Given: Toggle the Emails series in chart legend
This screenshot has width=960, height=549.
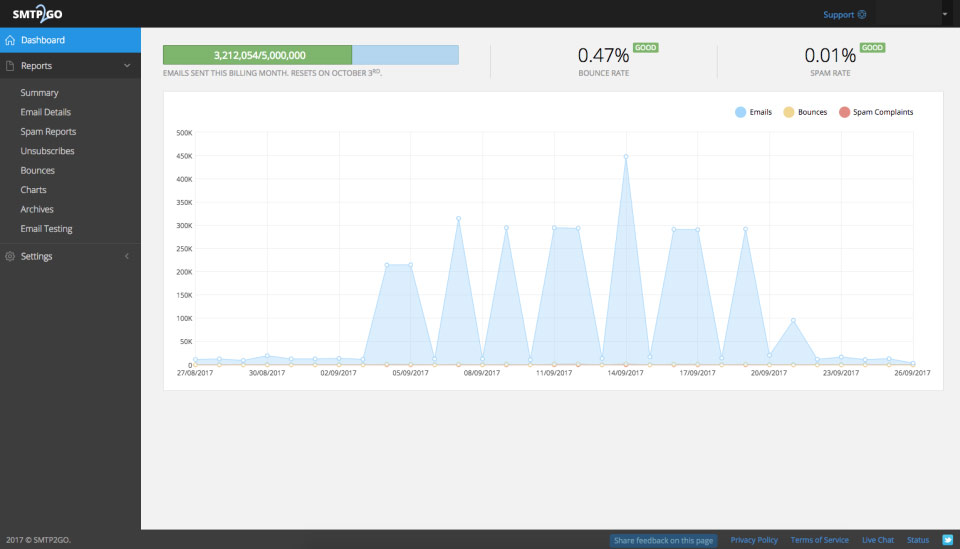Looking at the screenshot, I should pyautogui.click(x=753, y=112).
